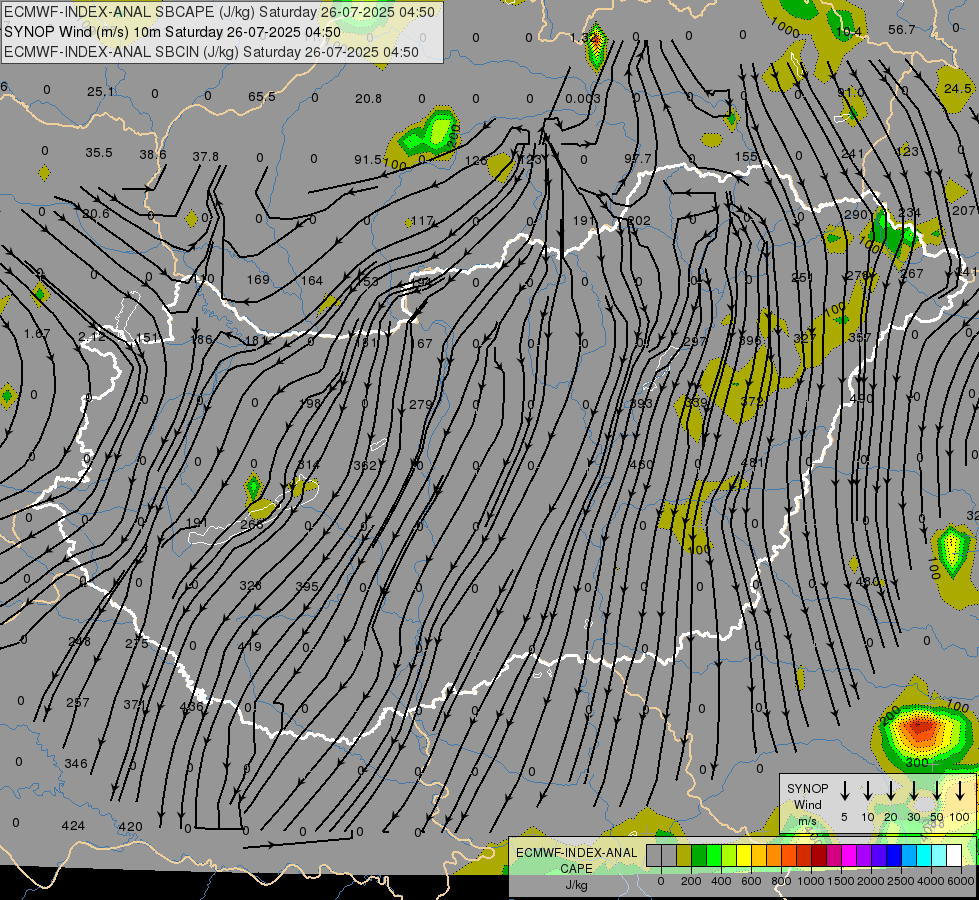The image size is (979, 900).
Task: Click the map value 56.7
Action: [x=902, y=29]
